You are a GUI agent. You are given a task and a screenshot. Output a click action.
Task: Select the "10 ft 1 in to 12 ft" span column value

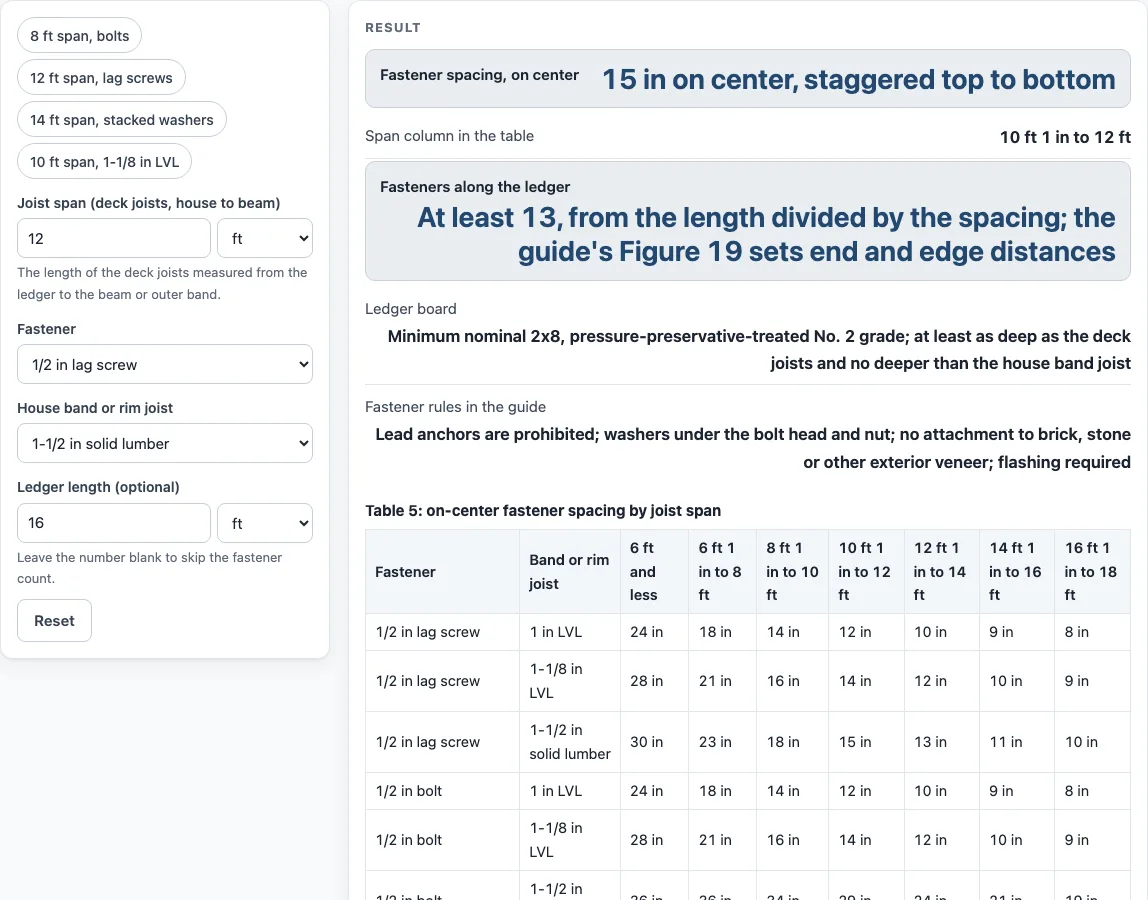click(1065, 137)
